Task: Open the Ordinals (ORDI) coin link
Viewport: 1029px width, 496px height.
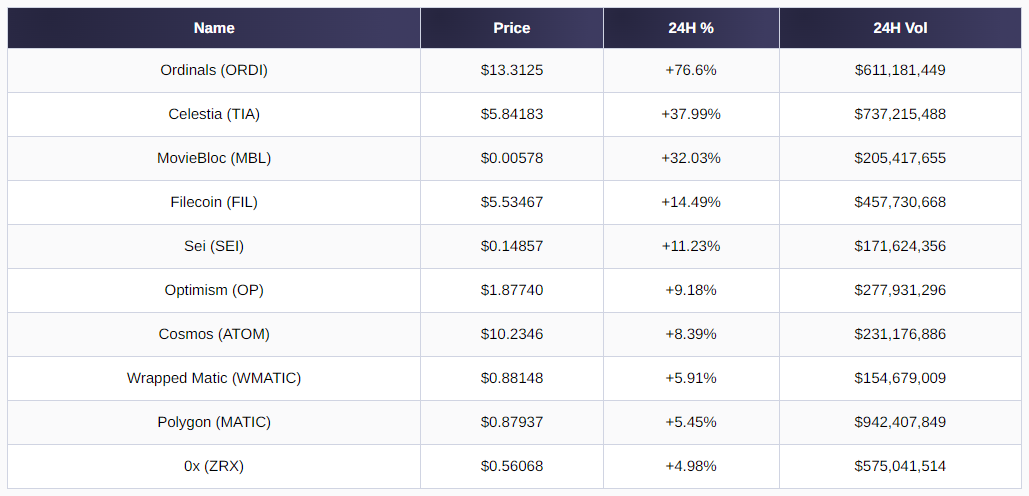Action: pyautogui.click(x=214, y=70)
